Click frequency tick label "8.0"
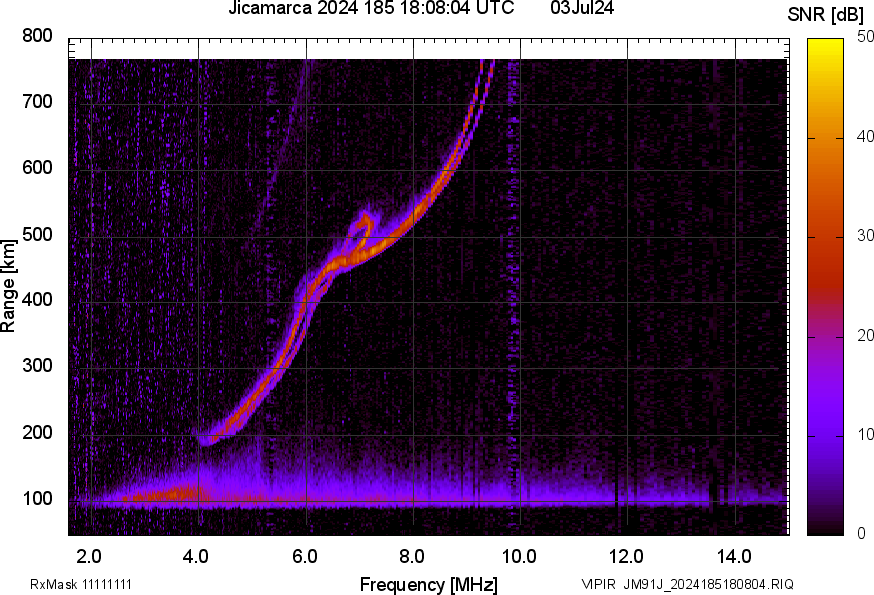Image resolution: width=874 pixels, height=595 pixels. 412,556
